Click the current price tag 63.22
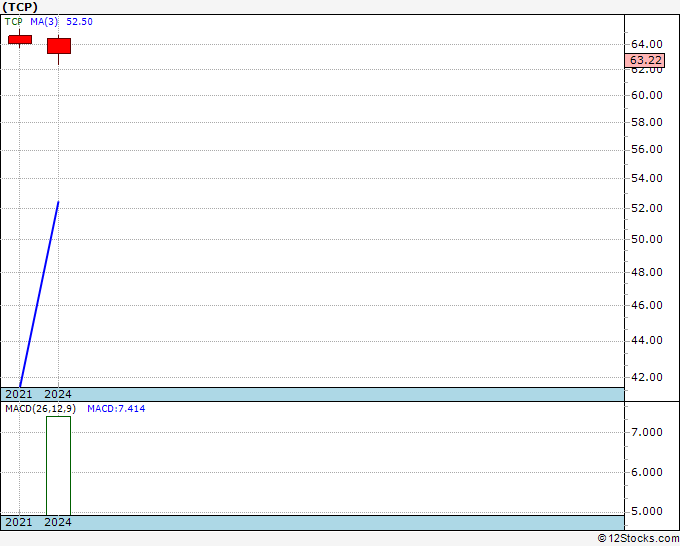This screenshot has height=546, width=680. (x=645, y=60)
